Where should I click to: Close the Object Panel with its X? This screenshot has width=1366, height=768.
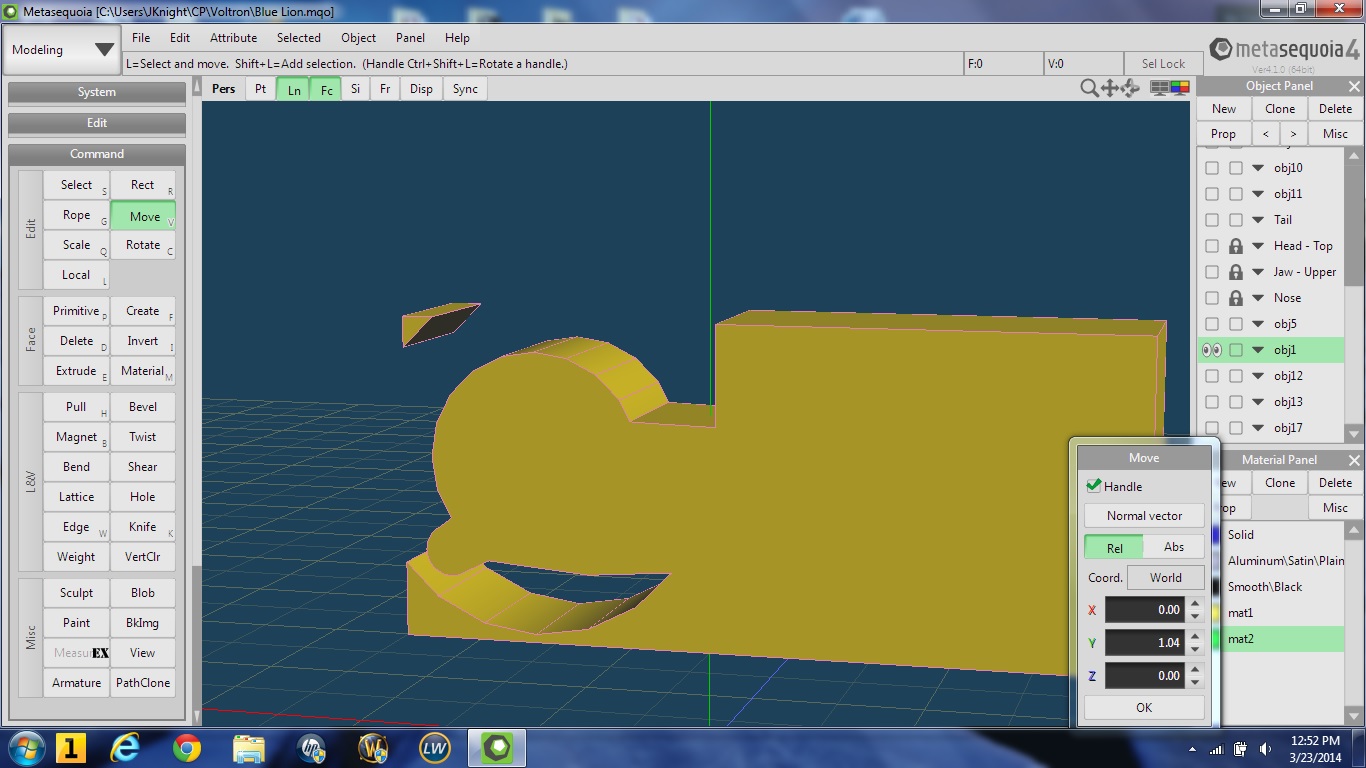(1354, 86)
